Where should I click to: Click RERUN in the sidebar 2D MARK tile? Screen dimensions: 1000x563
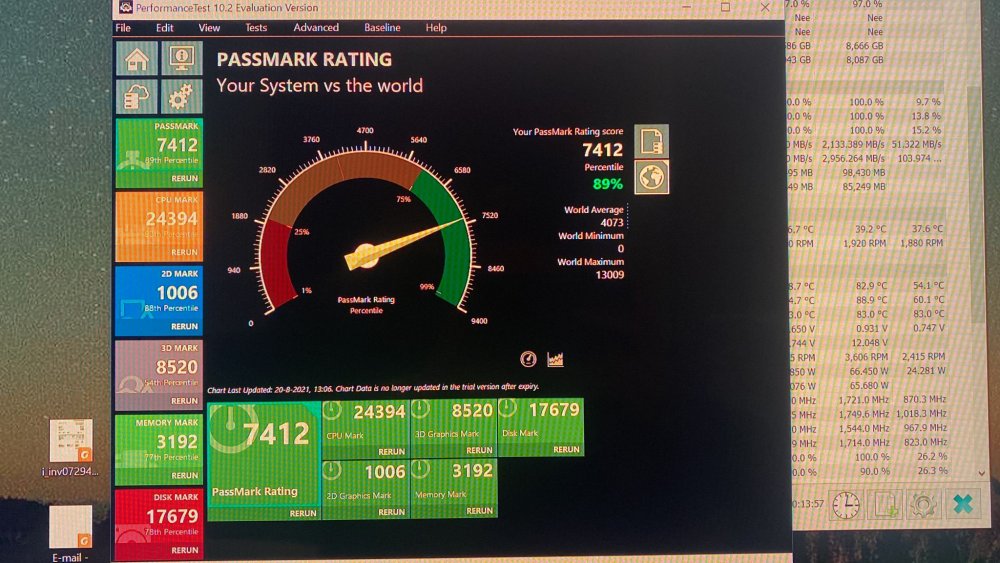(184, 326)
